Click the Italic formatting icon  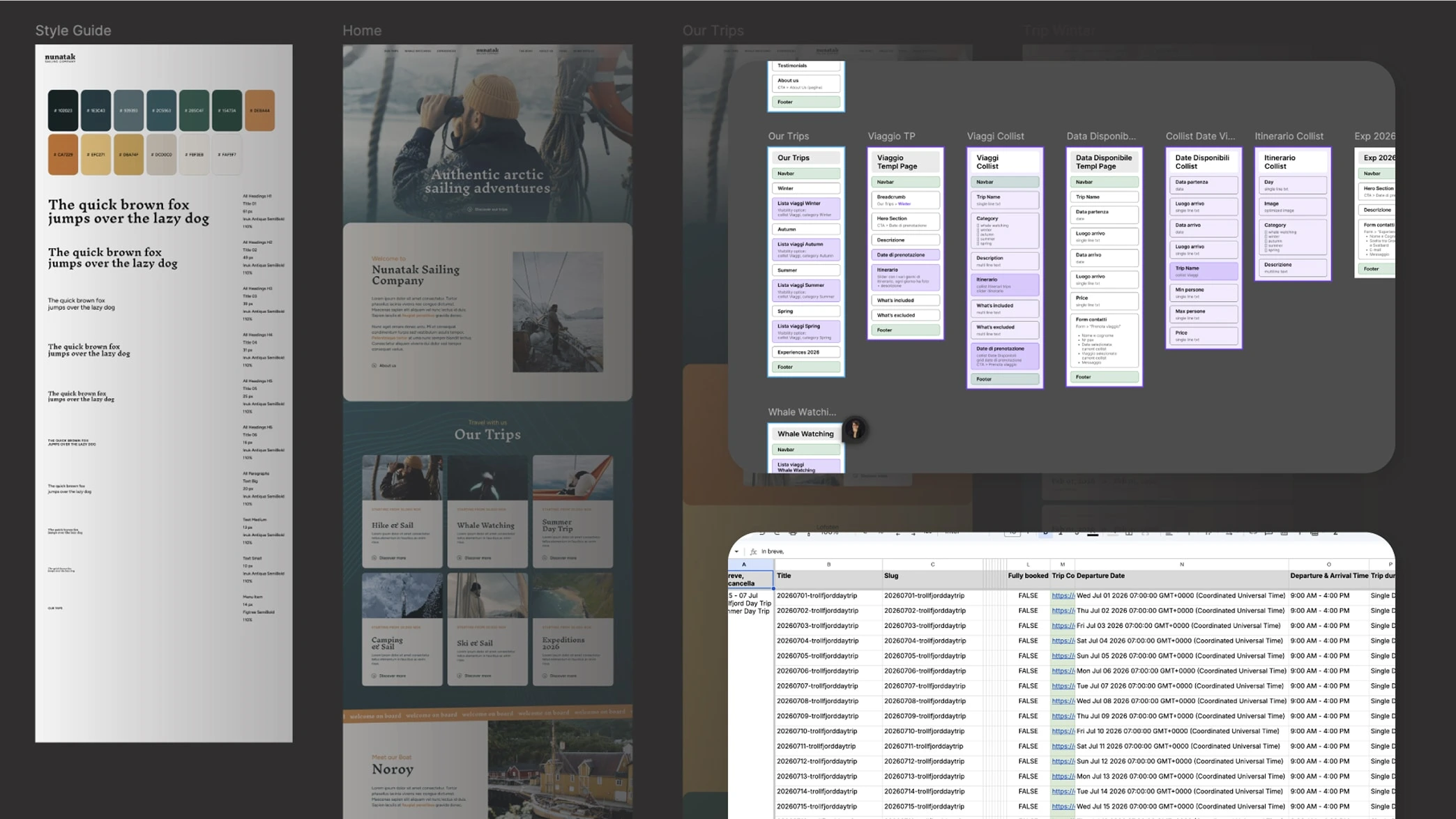1061,533
